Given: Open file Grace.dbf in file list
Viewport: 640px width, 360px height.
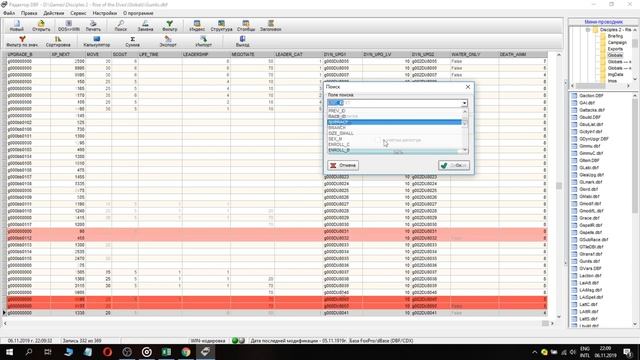Looking at the screenshot, I should pos(589,218).
